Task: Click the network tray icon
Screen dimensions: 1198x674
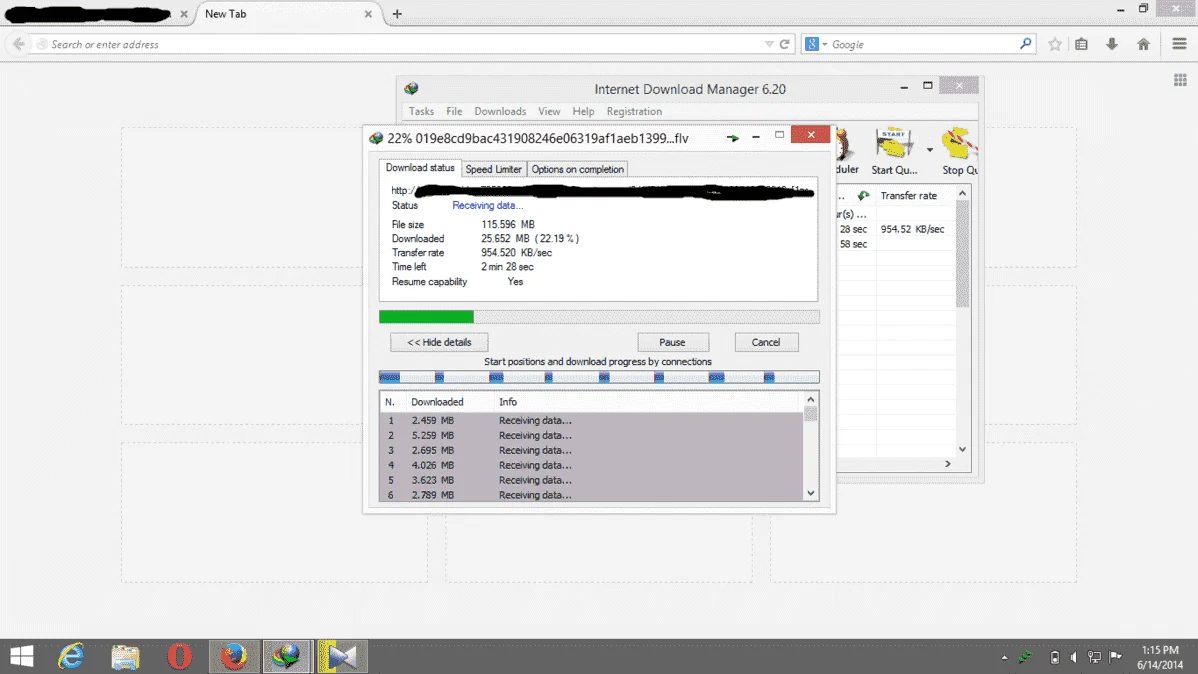Action: click(1094, 657)
